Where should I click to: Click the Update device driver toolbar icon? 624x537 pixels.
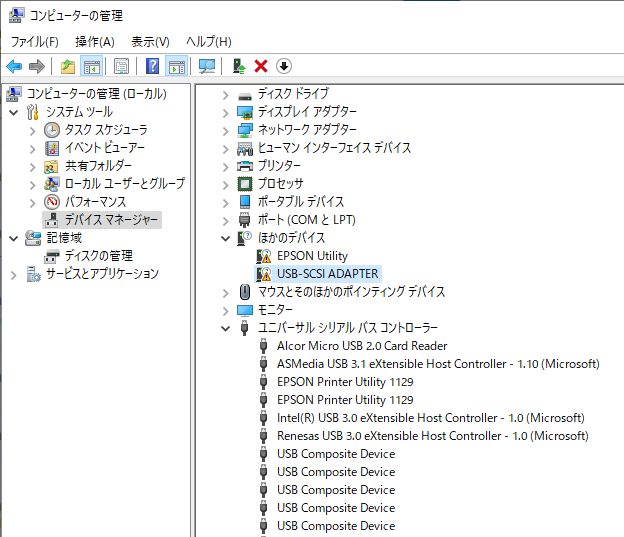click(238, 66)
